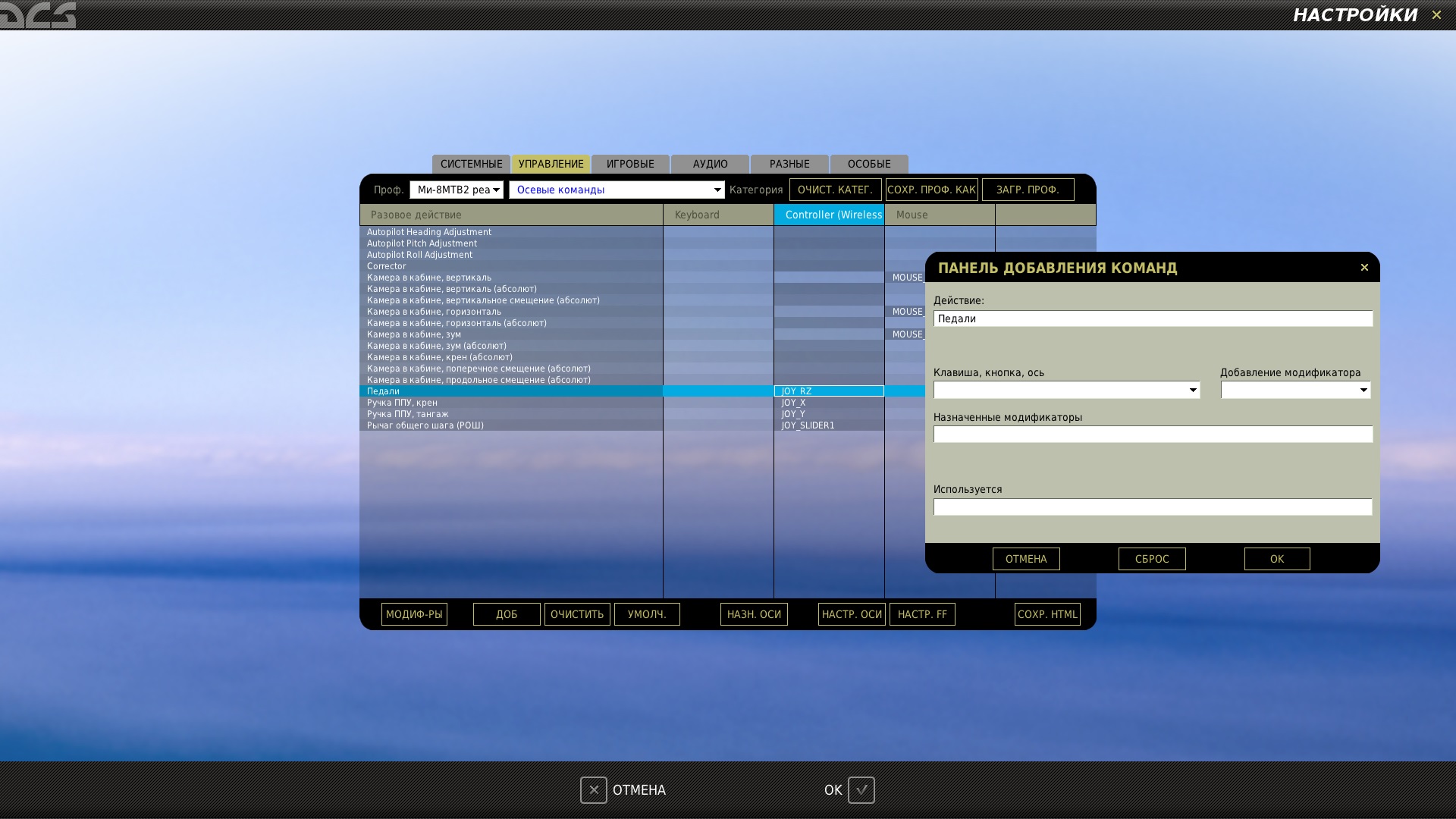Click the X icon beside bottom ОТМЕНА

coord(593,790)
